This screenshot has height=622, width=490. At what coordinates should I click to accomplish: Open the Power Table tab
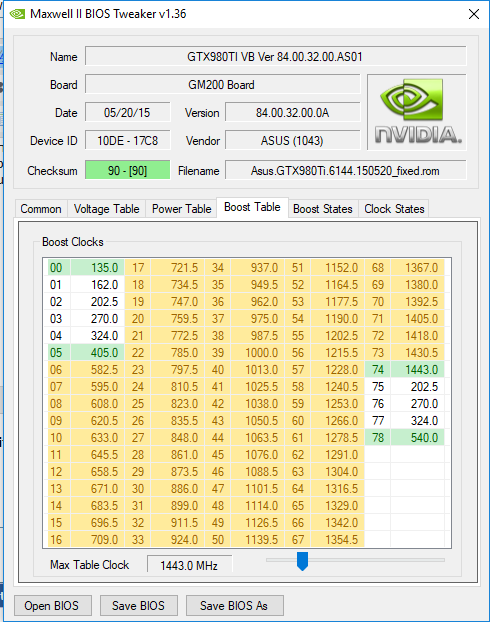(181, 209)
